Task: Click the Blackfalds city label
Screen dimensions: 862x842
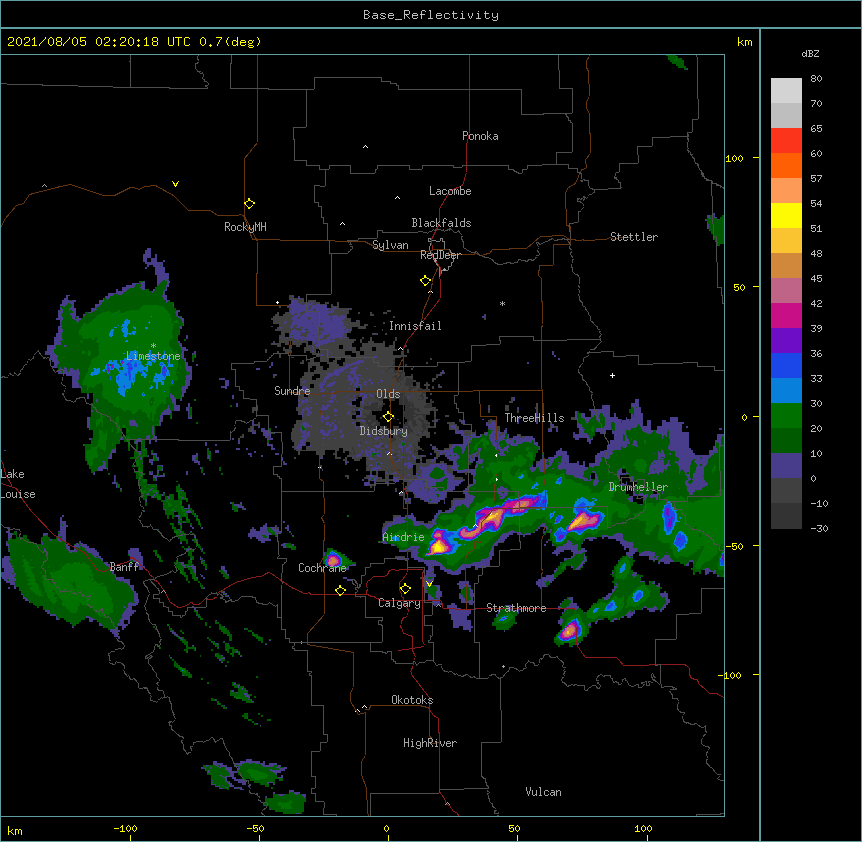Action: tap(441, 223)
